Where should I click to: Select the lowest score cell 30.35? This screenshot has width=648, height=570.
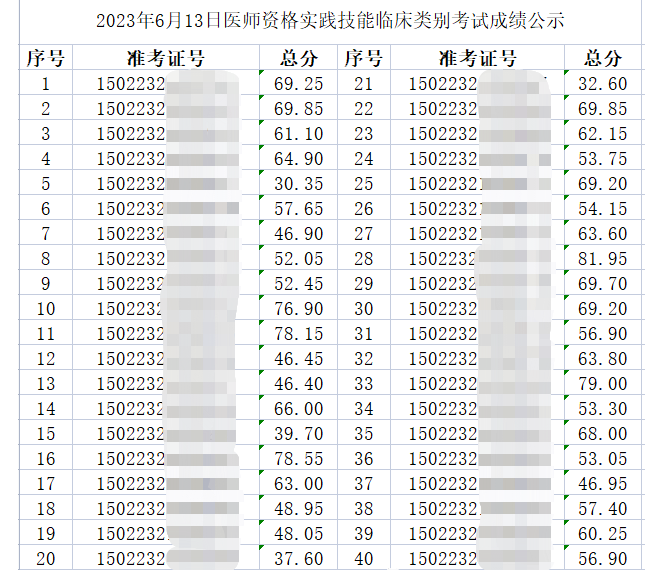pyautogui.click(x=298, y=184)
